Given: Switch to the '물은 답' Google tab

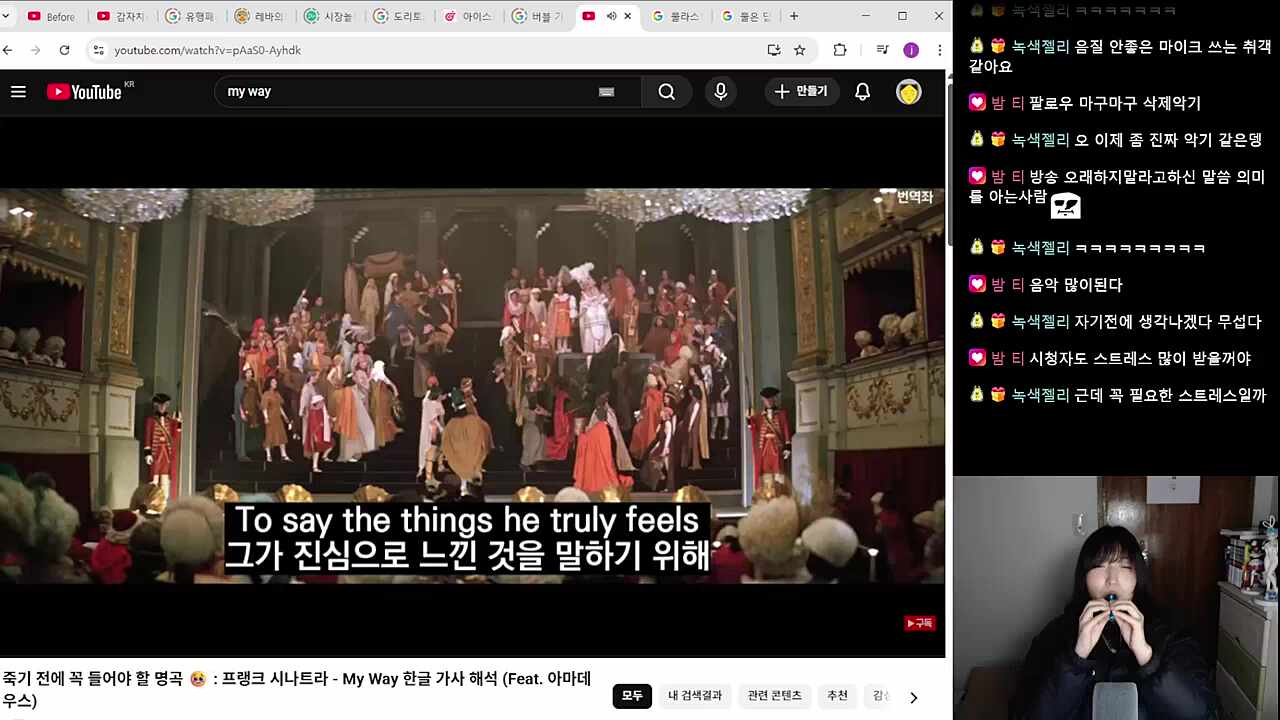Looking at the screenshot, I should [x=746, y=16].
